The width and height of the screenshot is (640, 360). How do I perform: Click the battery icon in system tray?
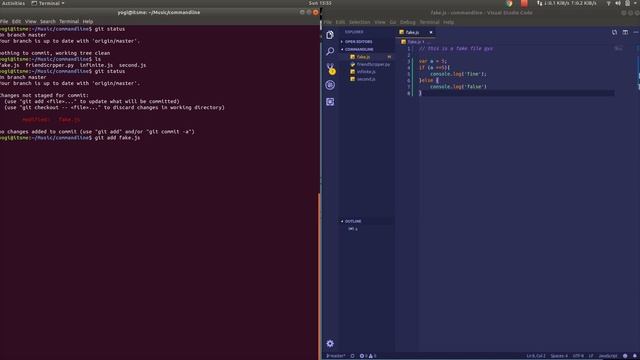(627, 3)
